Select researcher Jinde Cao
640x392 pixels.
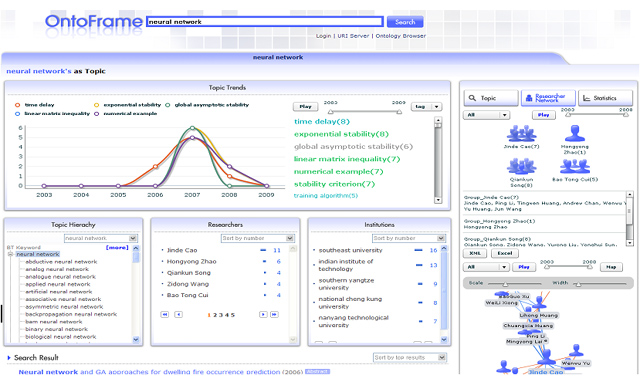[x=182, y=250]
